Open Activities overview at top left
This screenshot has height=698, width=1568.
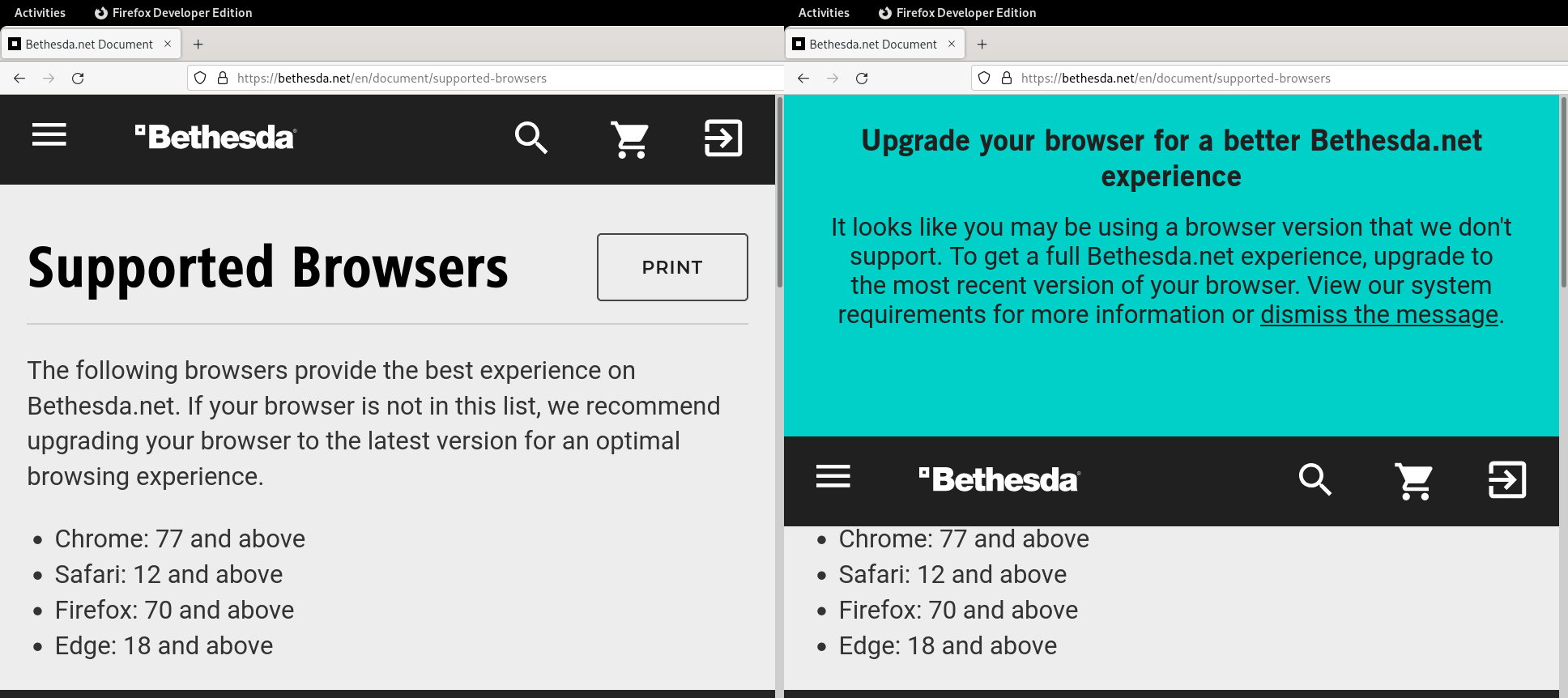coord(40,13)
